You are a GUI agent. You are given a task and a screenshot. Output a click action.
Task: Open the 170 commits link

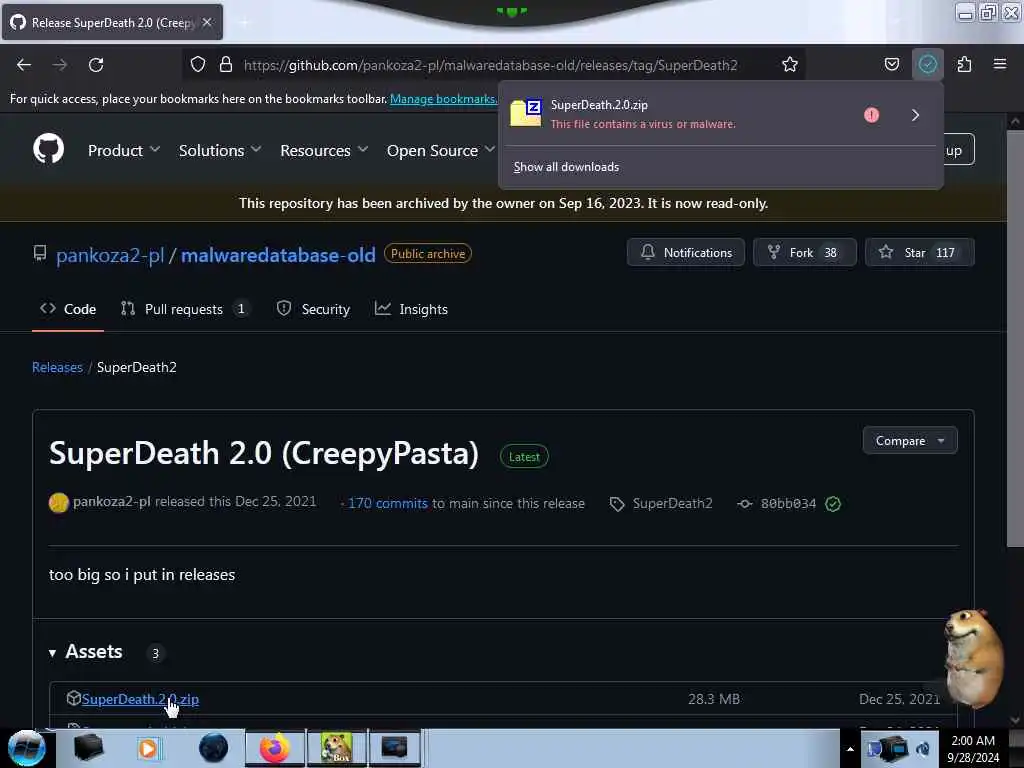point(387,504)
